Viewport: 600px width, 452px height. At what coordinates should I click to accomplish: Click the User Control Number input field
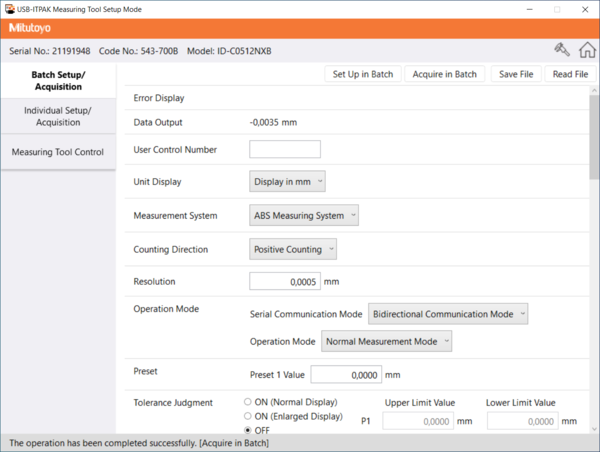click(284, 149)
